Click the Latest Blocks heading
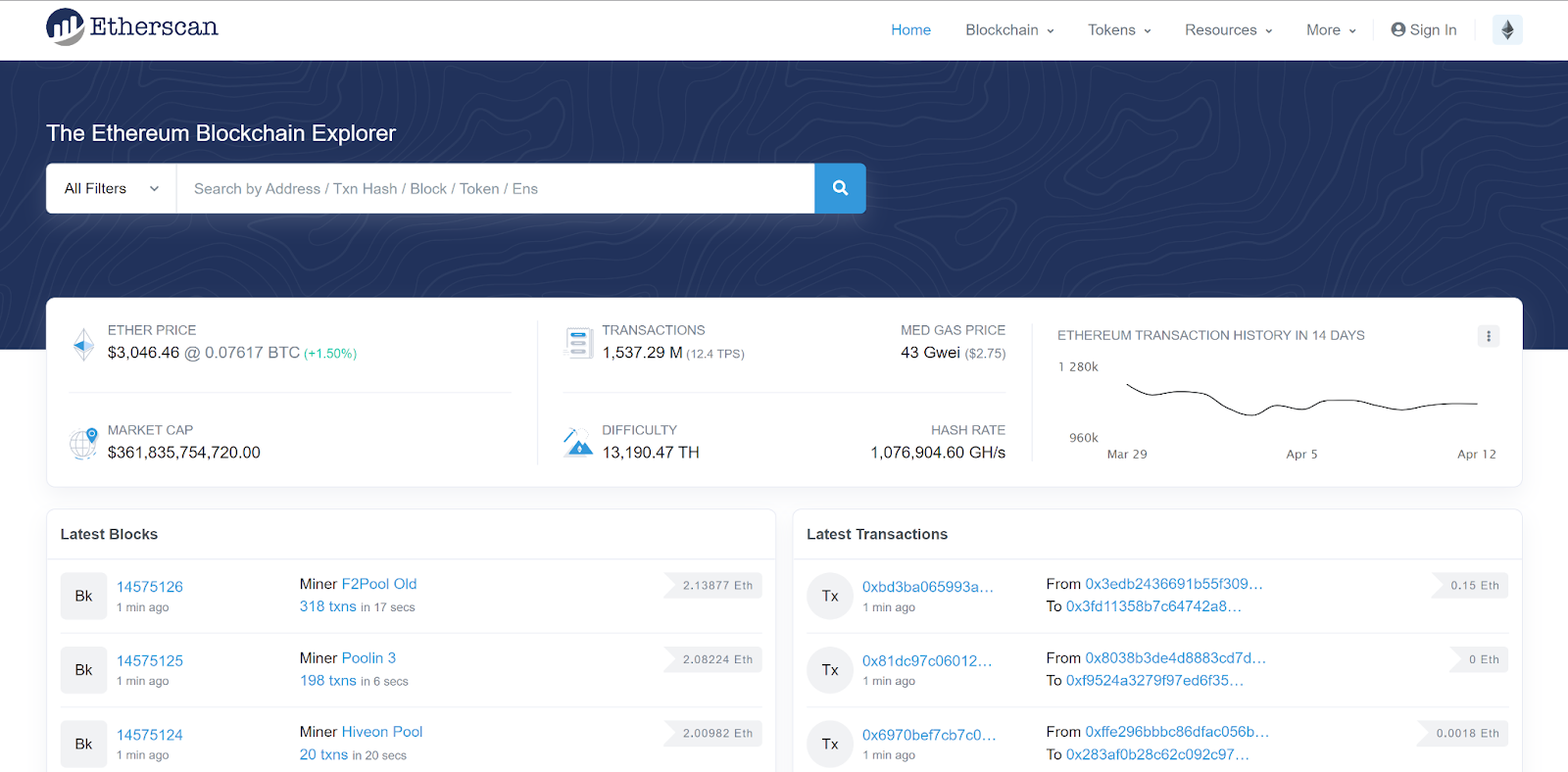 109,534
